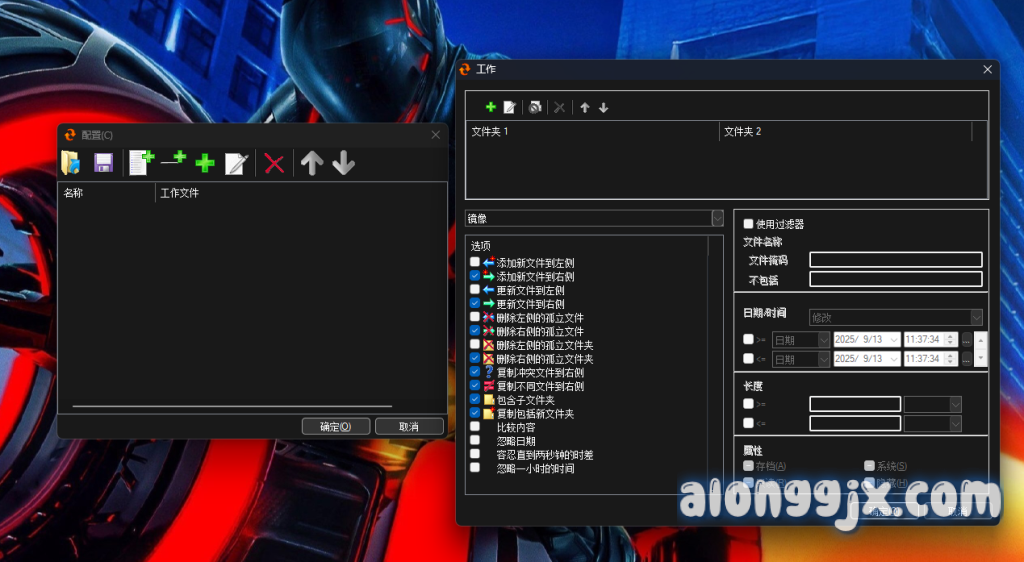Screen dimensions: 1024x562
Task: Uncheck the 包含子文件夹 option
Action: pos(475,399)
